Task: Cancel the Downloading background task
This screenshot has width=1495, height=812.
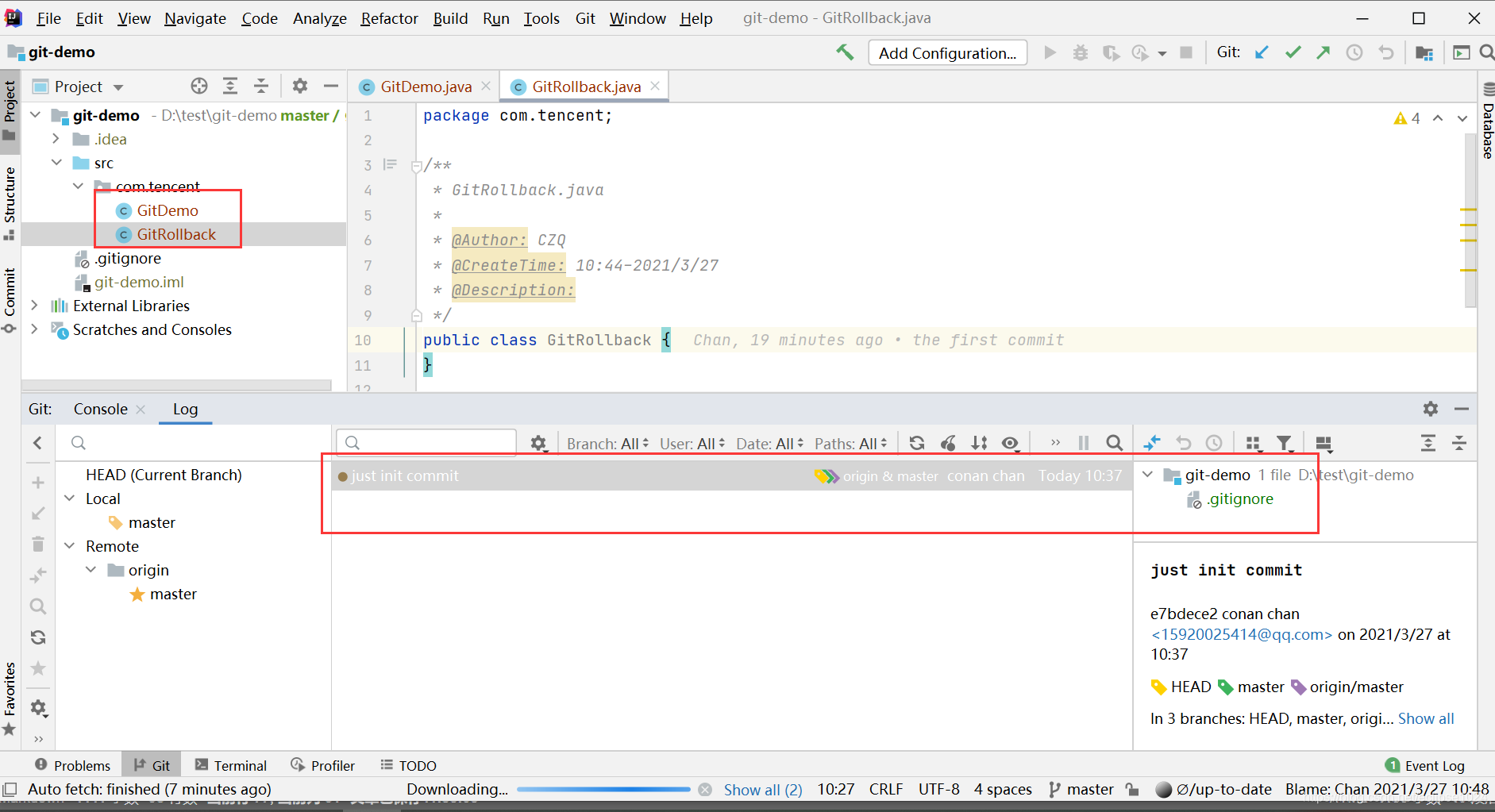Action: 705,789
